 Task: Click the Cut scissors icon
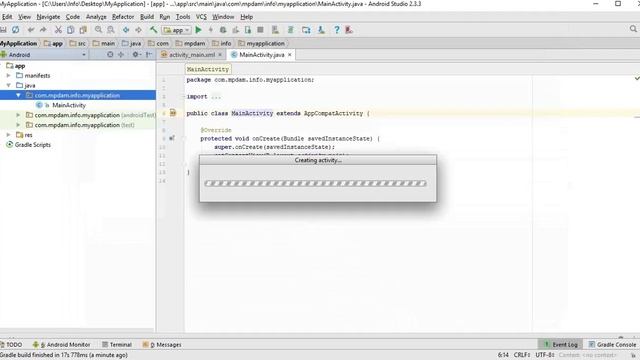tap(58, 30)
